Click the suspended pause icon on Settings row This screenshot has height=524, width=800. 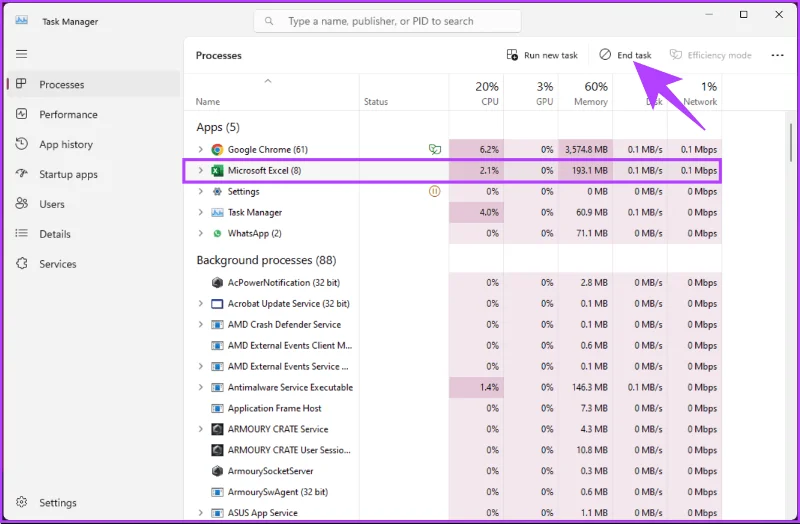435,191
